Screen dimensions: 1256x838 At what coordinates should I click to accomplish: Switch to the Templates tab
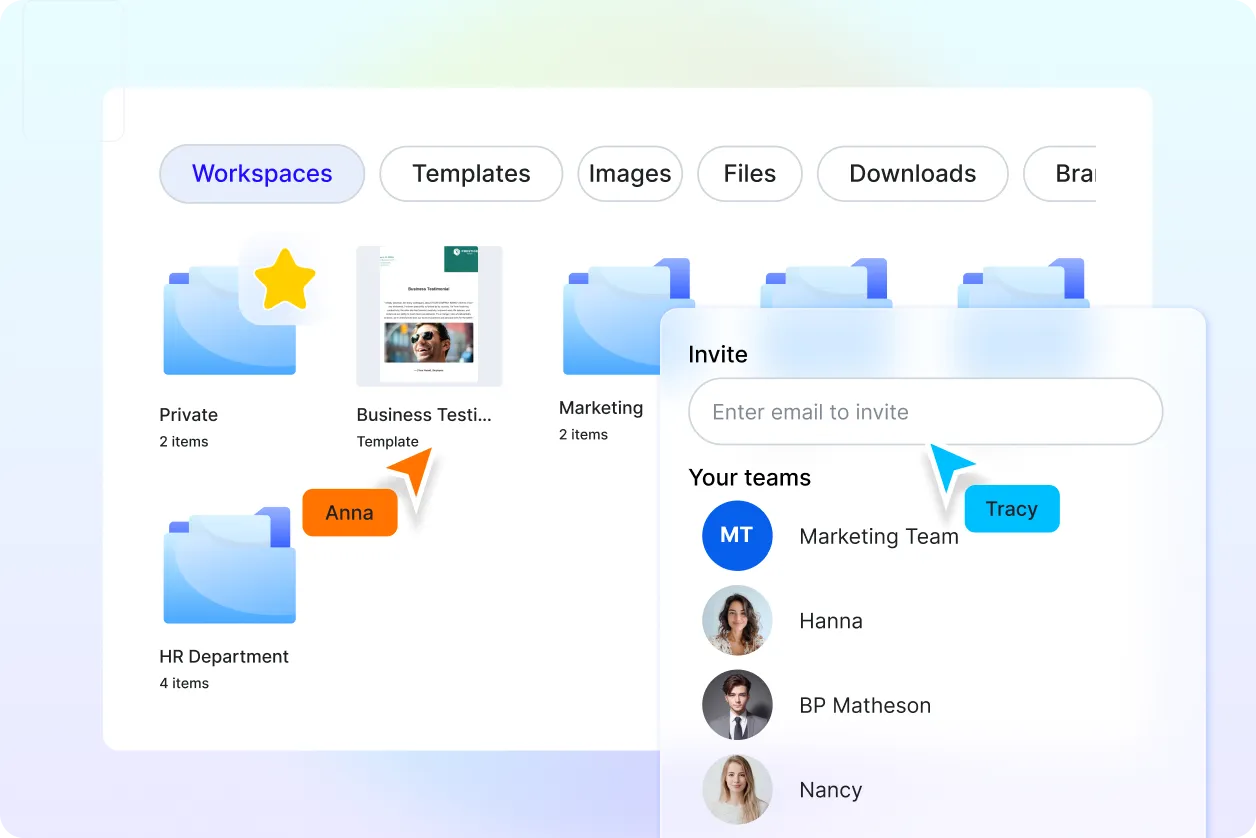(471, 174)
